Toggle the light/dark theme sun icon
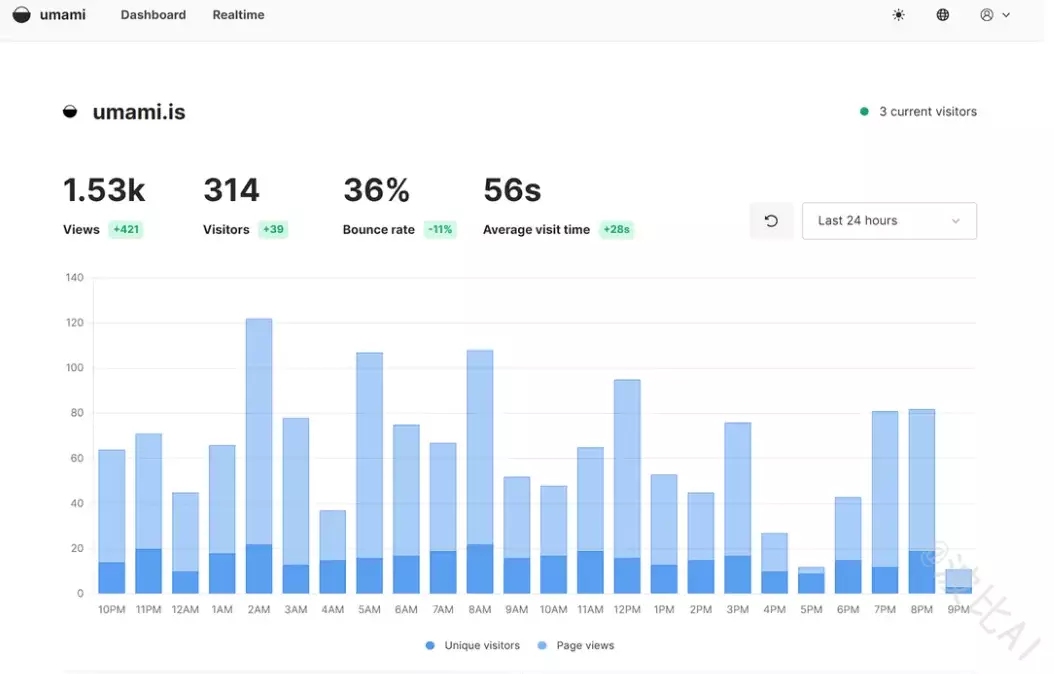Image resolution: width=1054 pixels, height=674 pixels. [x=898, y=15]
